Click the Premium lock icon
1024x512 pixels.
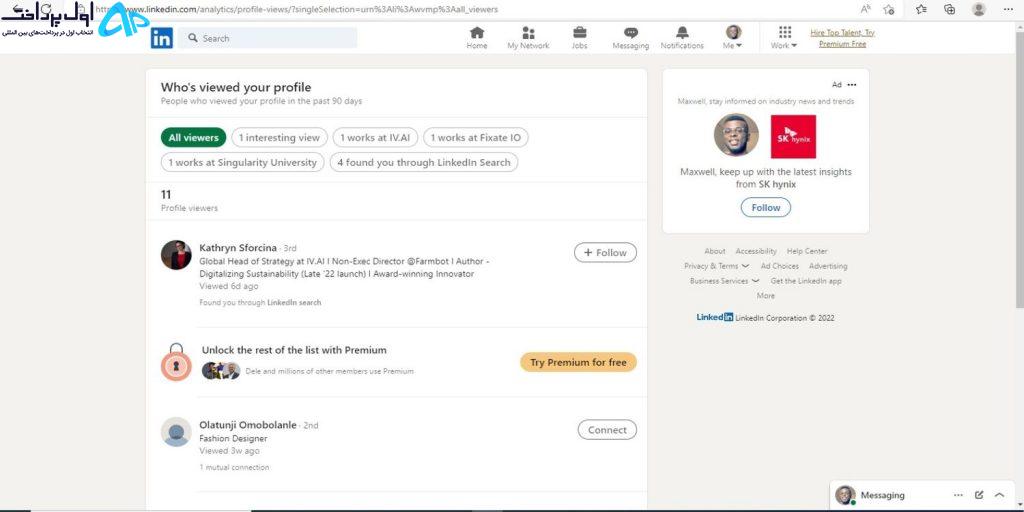tap(176, 362)
